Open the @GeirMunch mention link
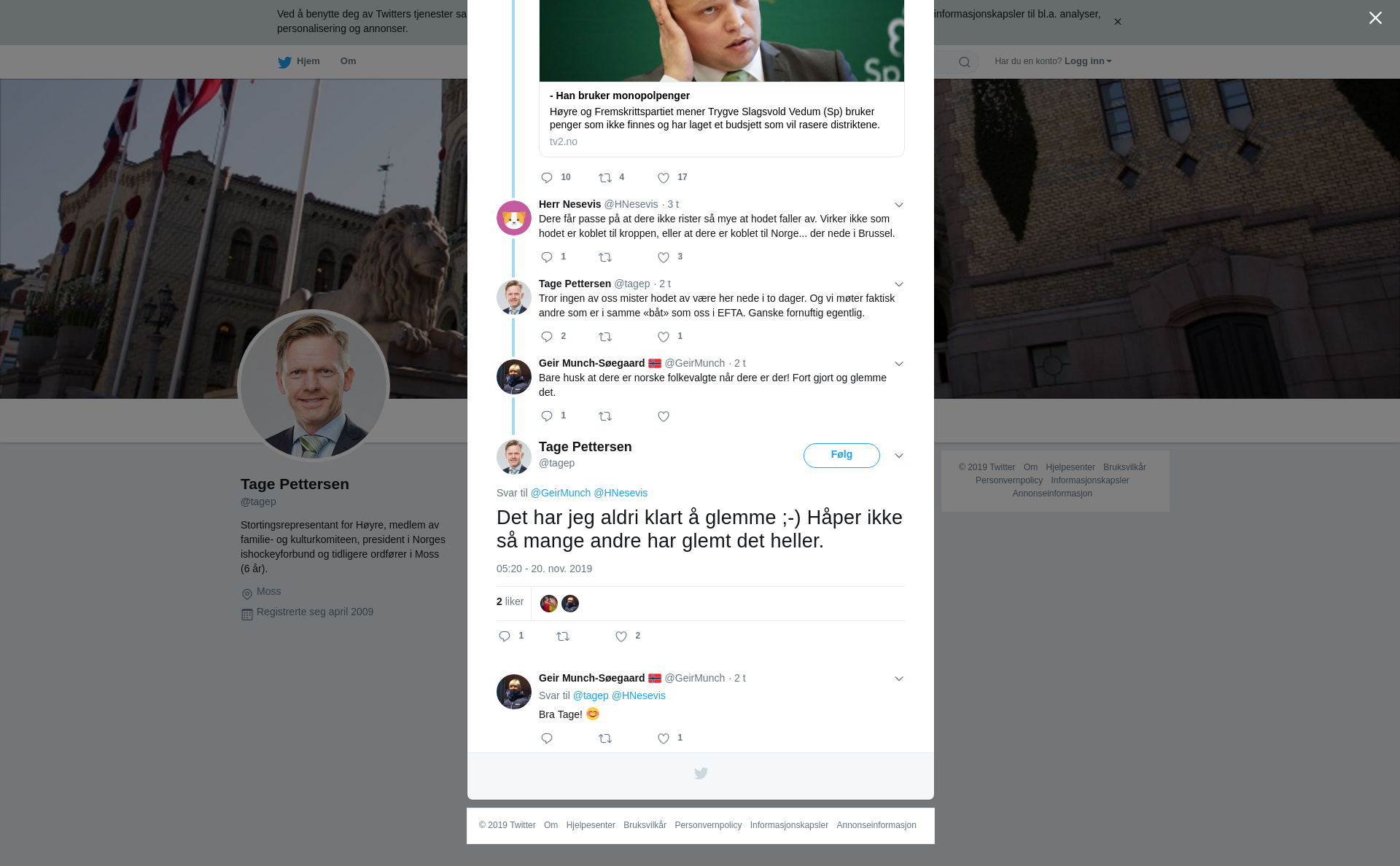The height and width of the screenshot is (866, 1400). click(560, 493)
